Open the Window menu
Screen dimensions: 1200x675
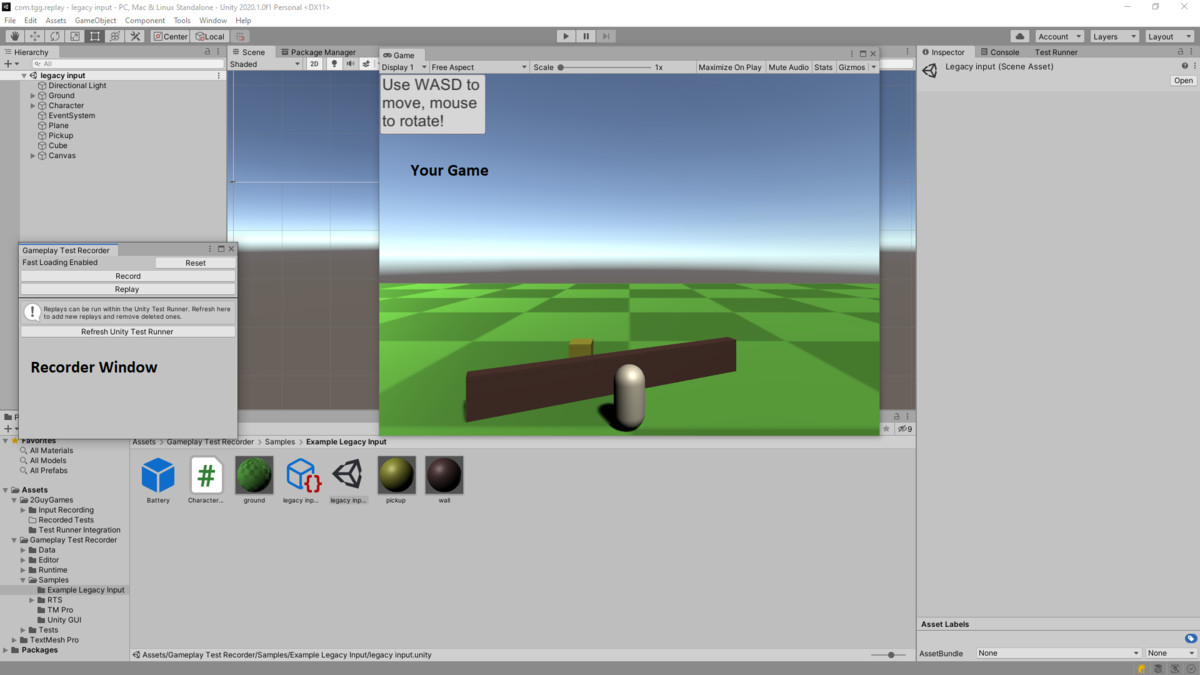212,19
